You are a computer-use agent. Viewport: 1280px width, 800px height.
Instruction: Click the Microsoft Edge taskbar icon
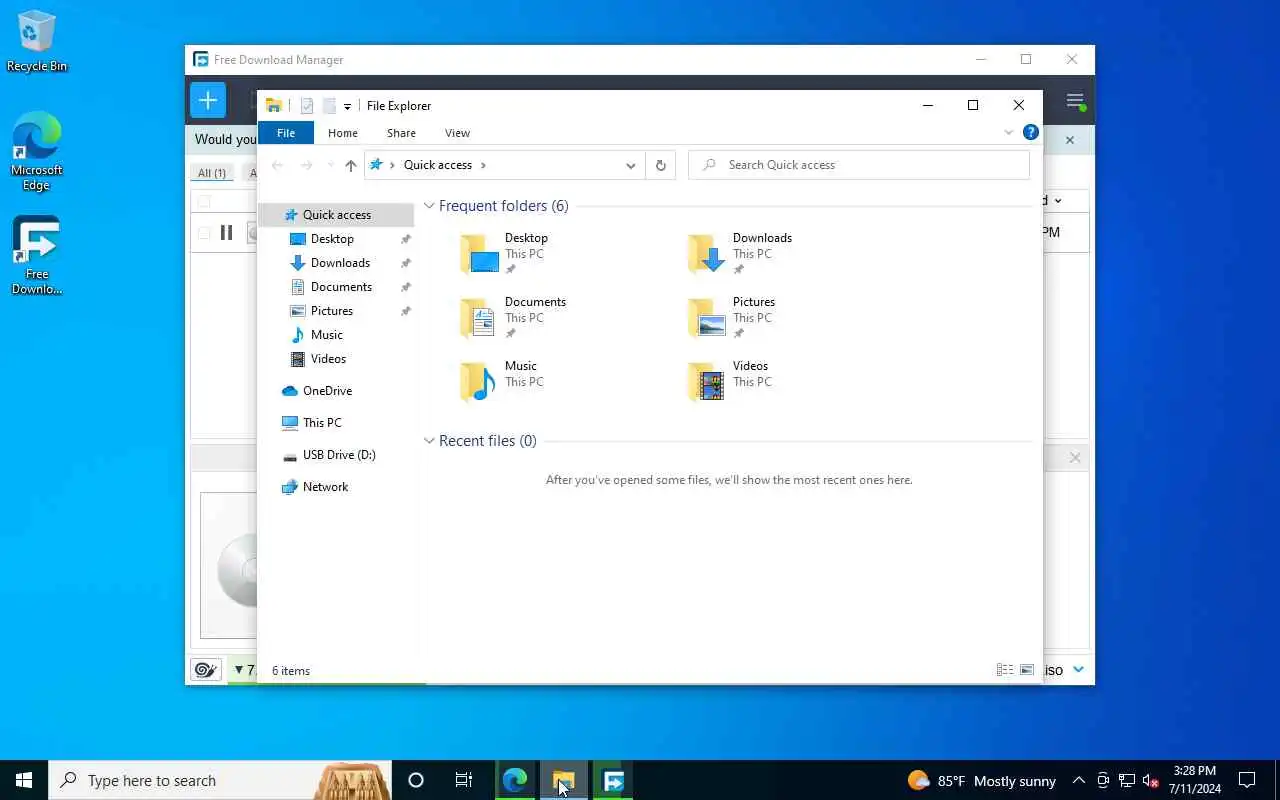click(515, 780)
